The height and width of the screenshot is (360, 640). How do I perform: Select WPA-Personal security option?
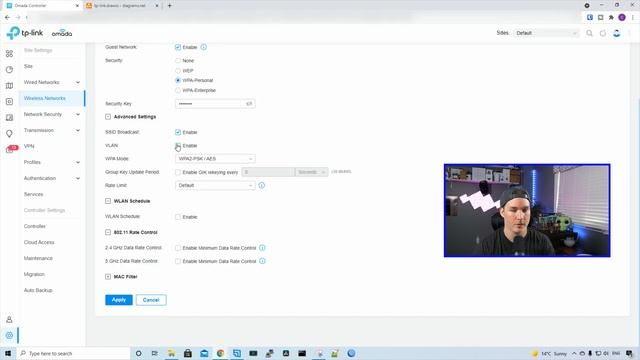tap(178, 80)
